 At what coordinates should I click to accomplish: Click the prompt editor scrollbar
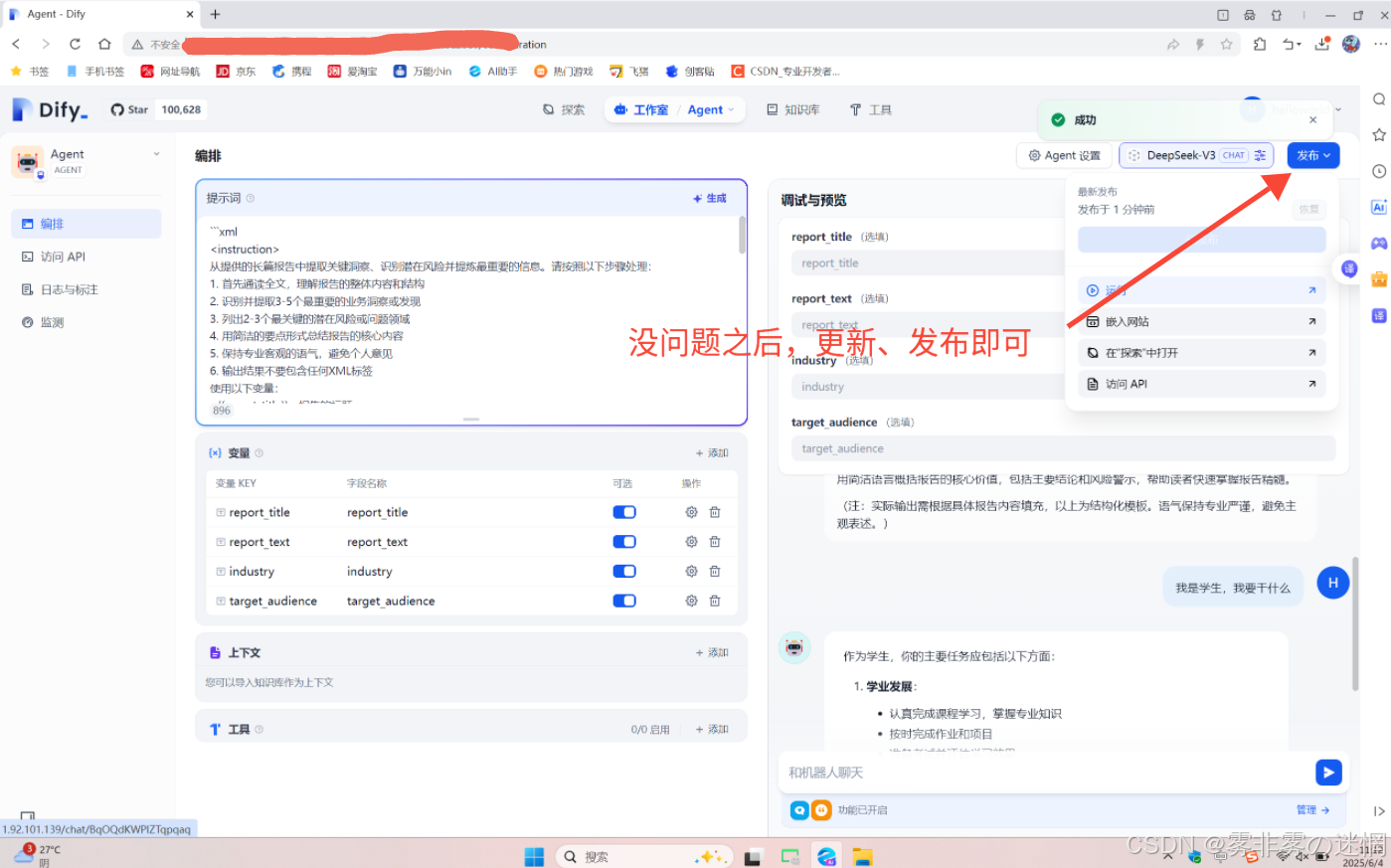click(743, 236)
